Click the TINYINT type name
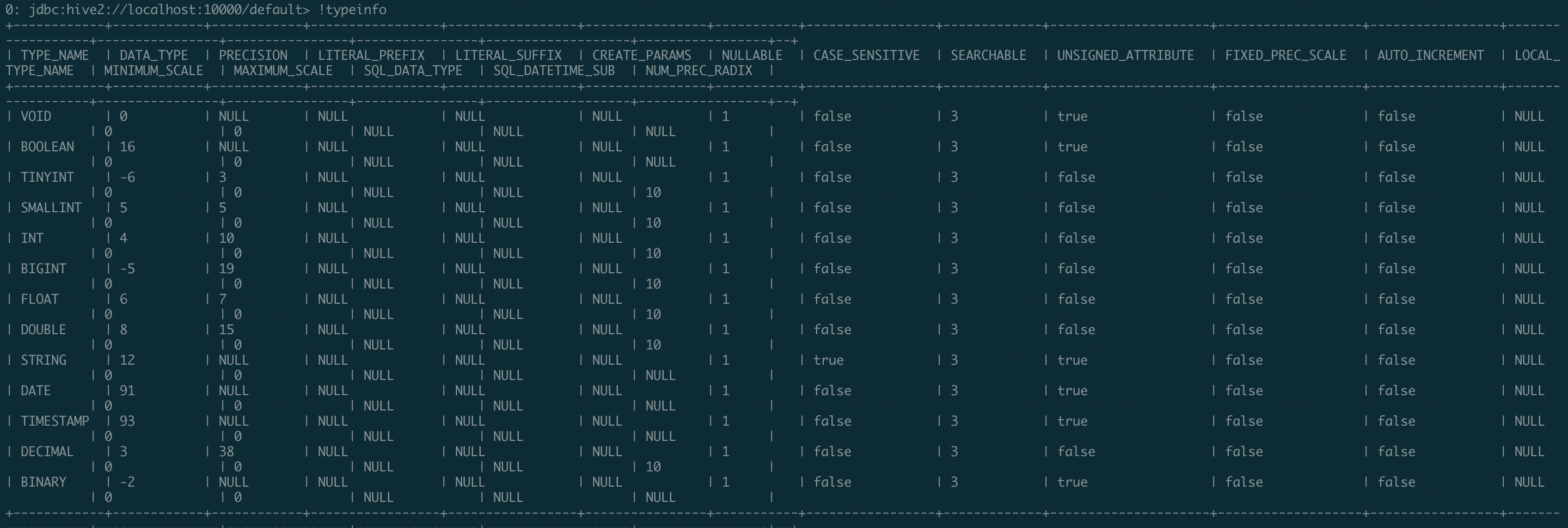The height and width of the screenshot is (528, 1568). pos(47,177)
